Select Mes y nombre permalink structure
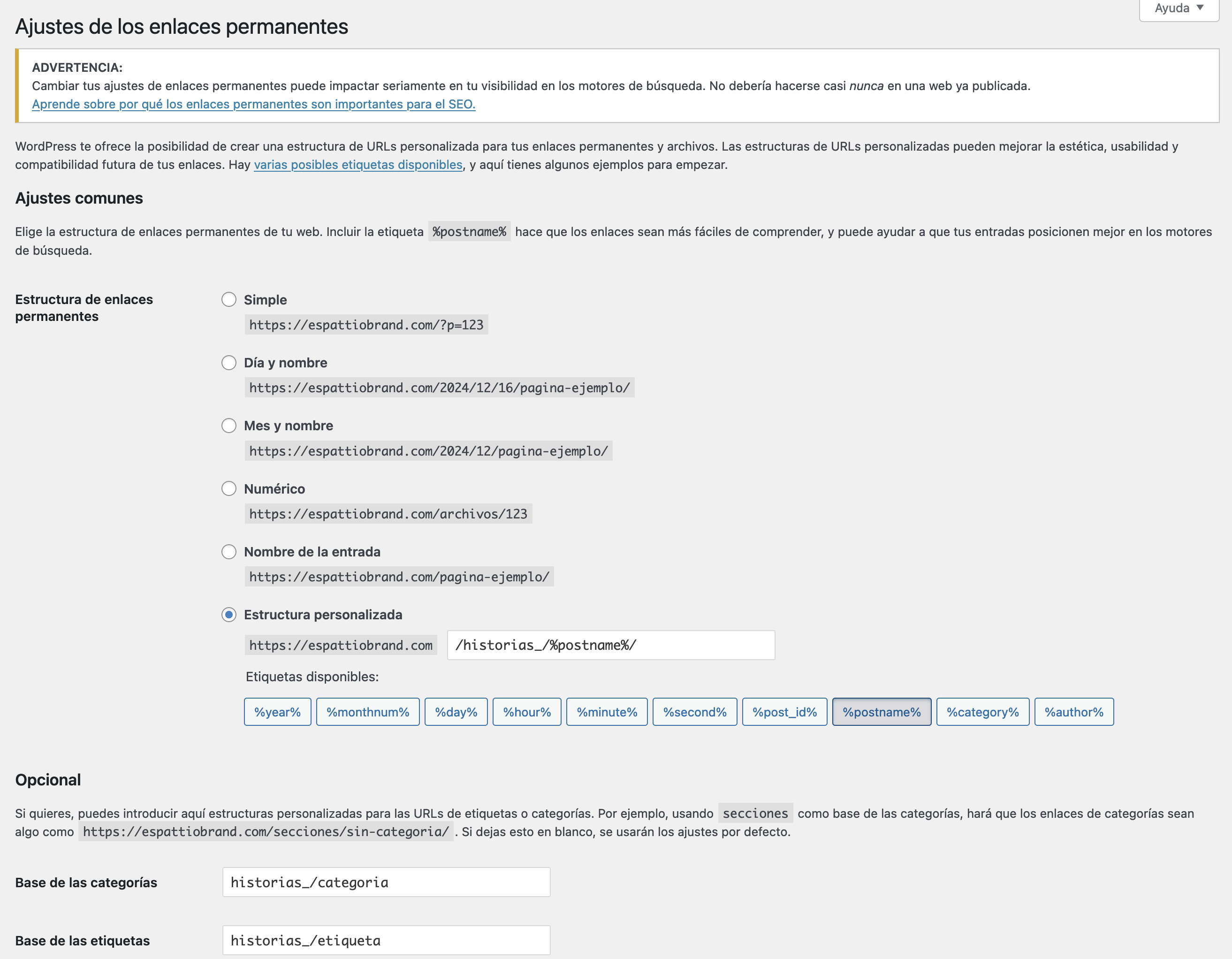This screenshot has height=959, width=1232. click(x=228, y=426)
